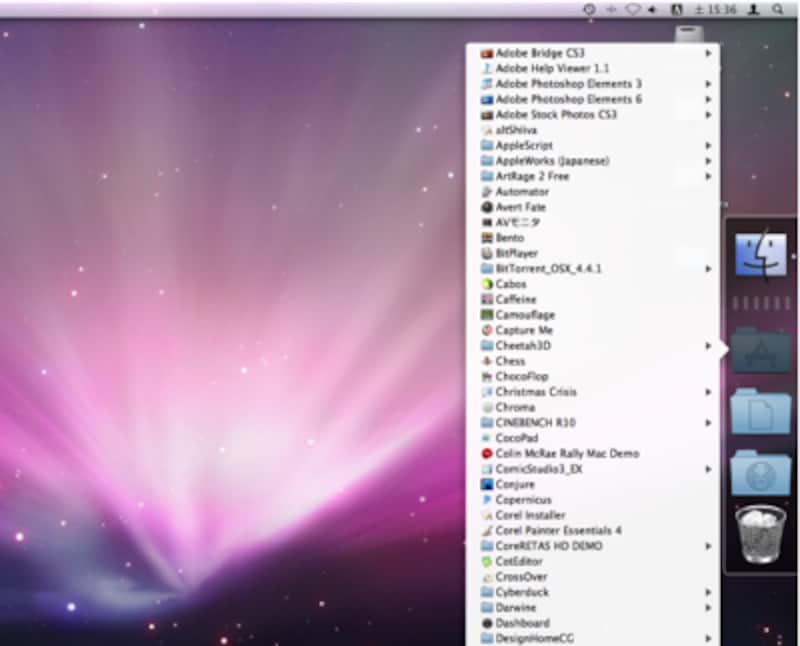Click the Avert Fate app icon
The height and width of the screenshot is (646, 800).
click(487, 207)
